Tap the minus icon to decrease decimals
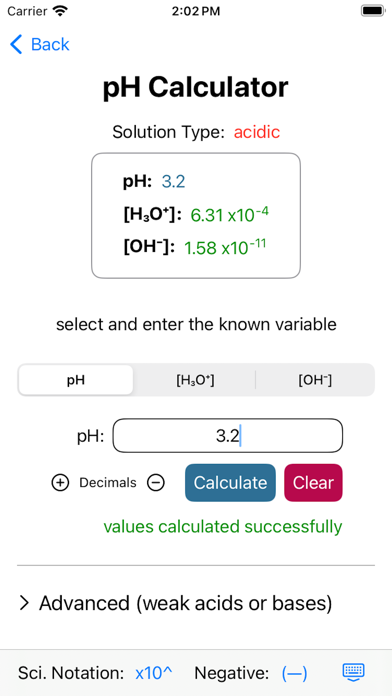This screenshot has height=696, width=392. 156,482
